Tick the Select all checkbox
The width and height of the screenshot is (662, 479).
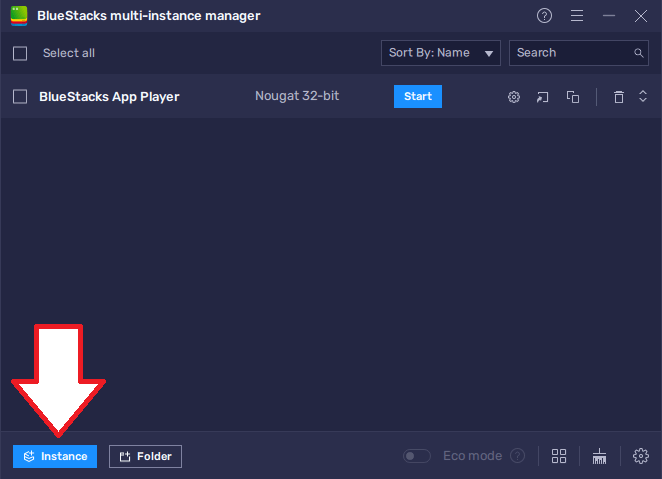coord(20,54)
